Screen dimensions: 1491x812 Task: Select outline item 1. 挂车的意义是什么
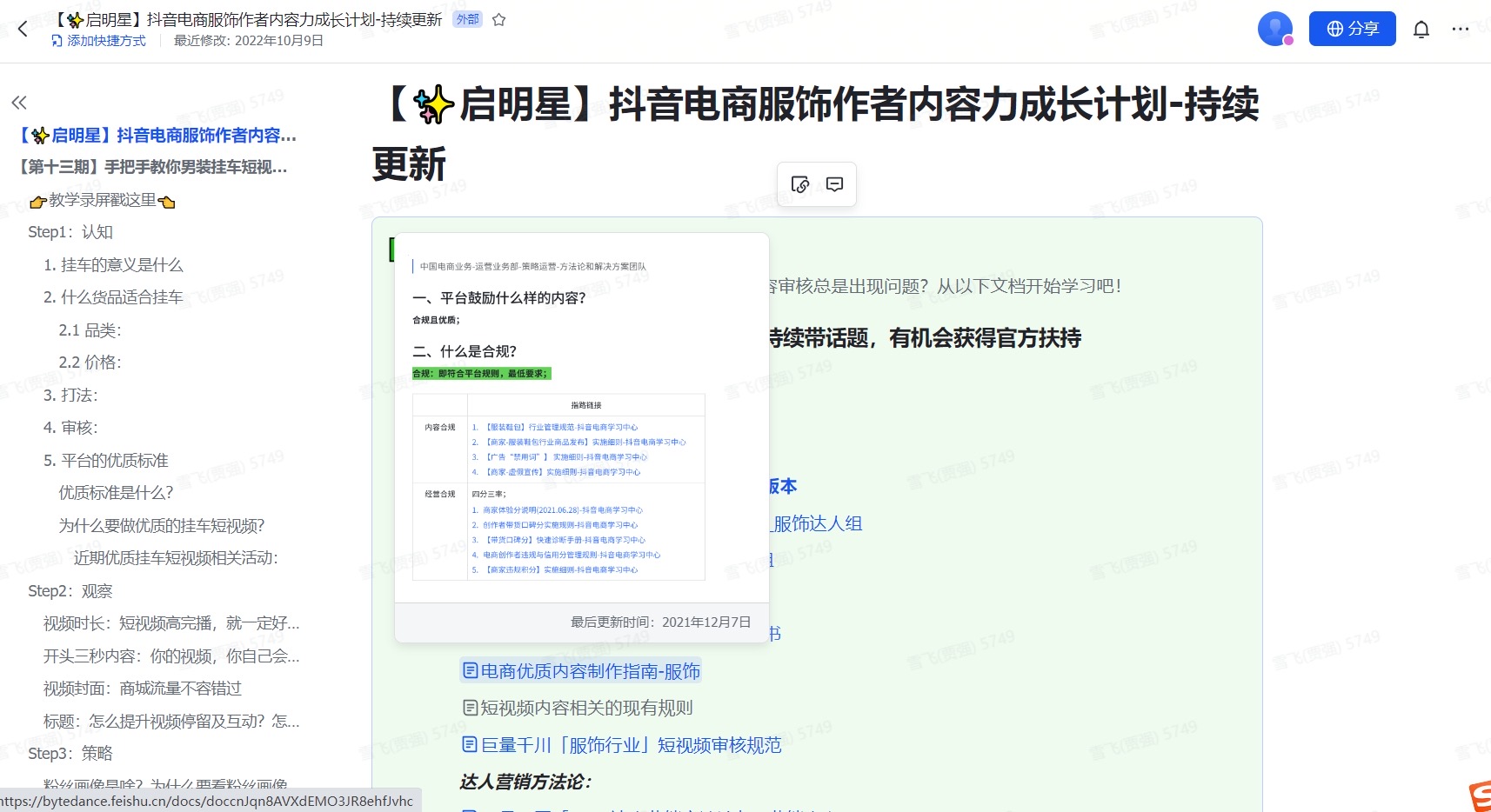[x=113, y=265]
